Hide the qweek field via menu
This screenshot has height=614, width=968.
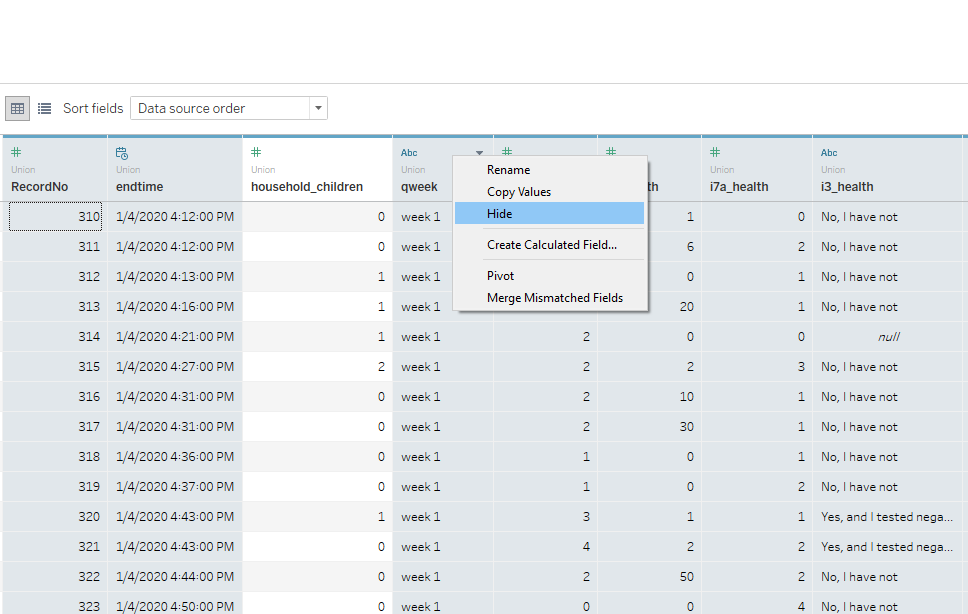click(499, 214)
